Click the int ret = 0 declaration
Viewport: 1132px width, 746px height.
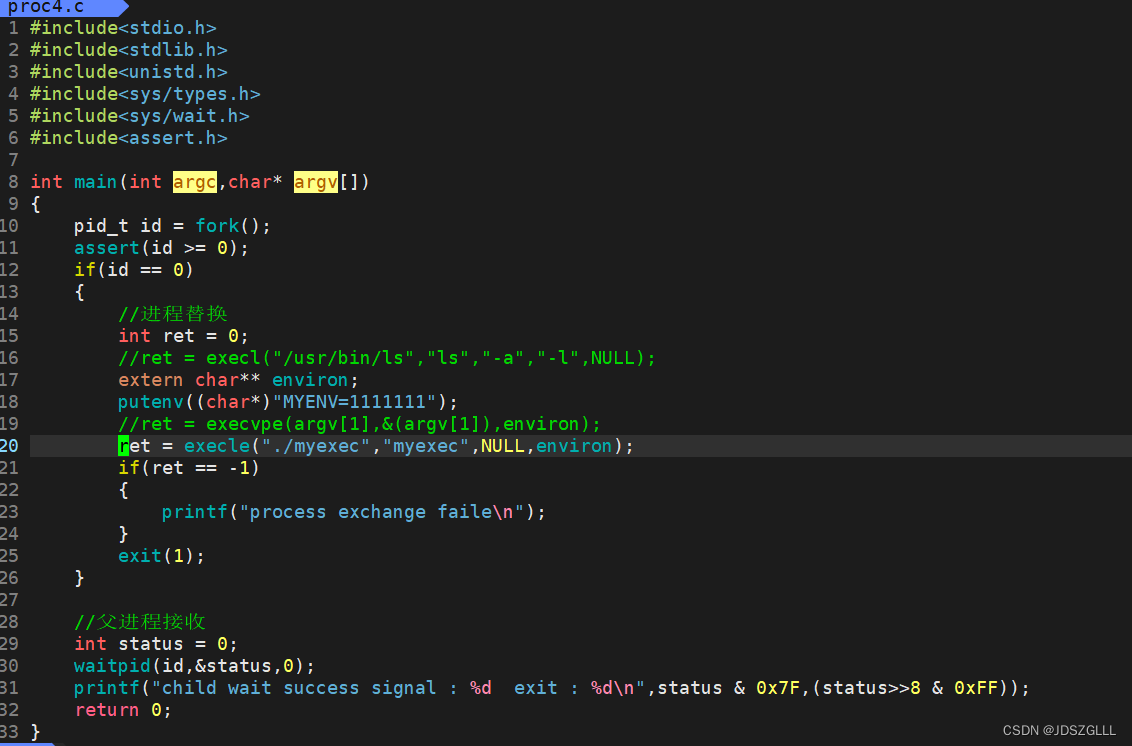[183, 336]
